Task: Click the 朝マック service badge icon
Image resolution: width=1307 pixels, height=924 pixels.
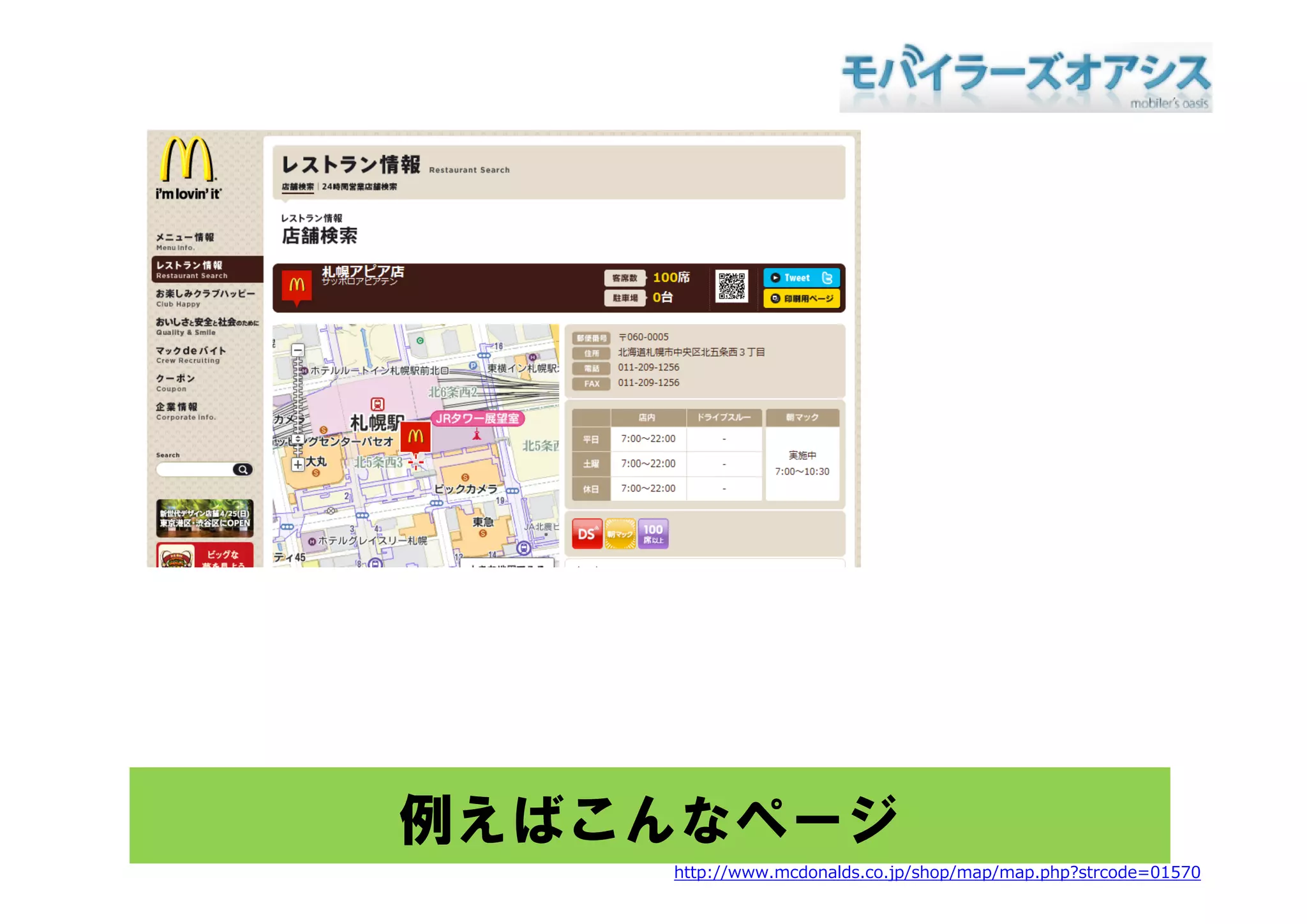Action: [620, 533]
